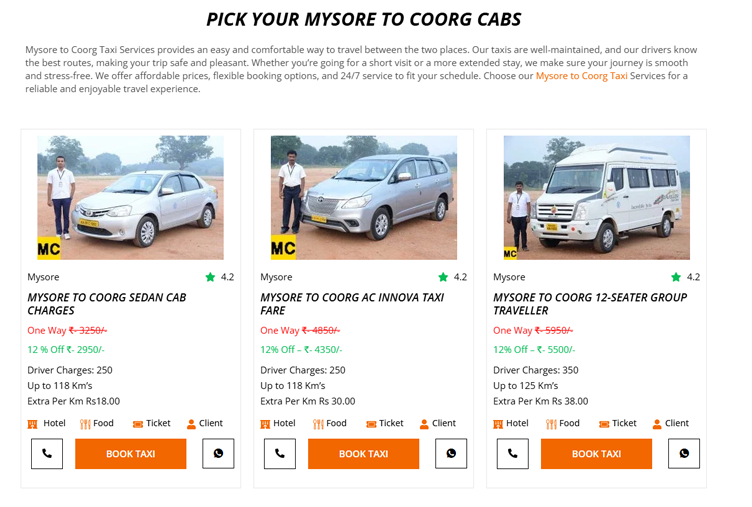Click the Food icon on Innova card

tap(318, 424)
